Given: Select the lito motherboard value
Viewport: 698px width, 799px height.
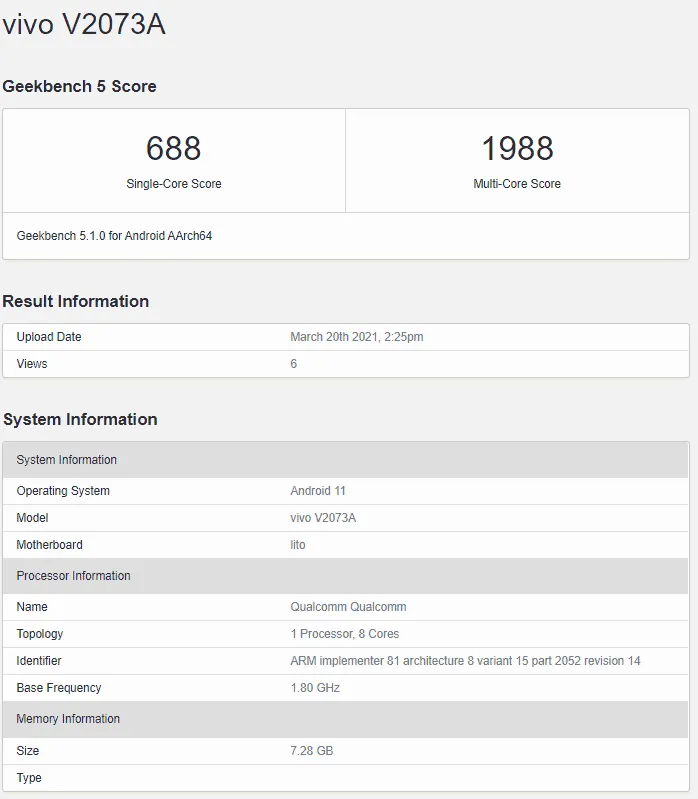Looking at the screenshot, I should tap(298, 545).
